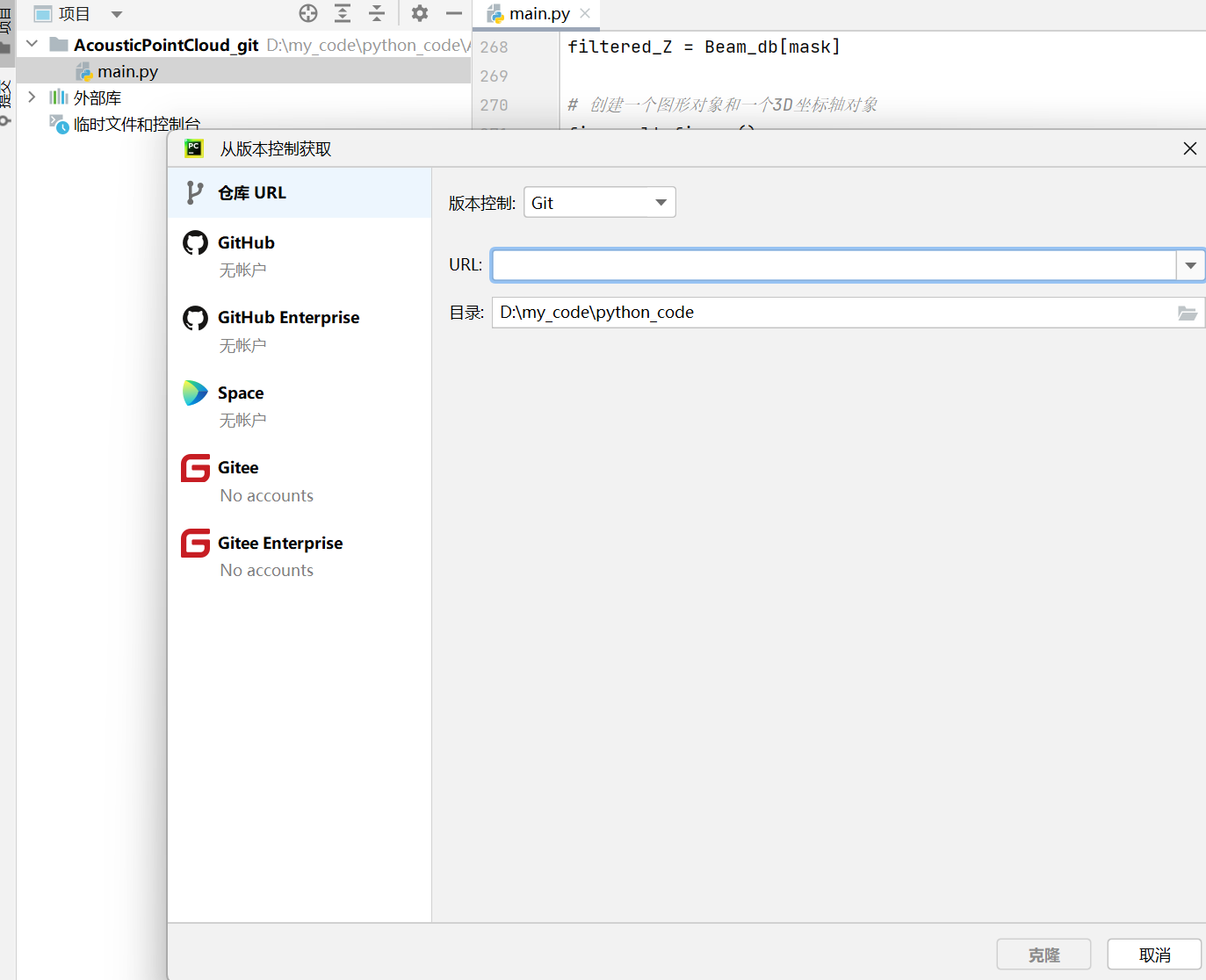The image size is (1206, 980).
Task: Click the Gitee Enterprise red G icon
Action: click(x=195, y=544)
